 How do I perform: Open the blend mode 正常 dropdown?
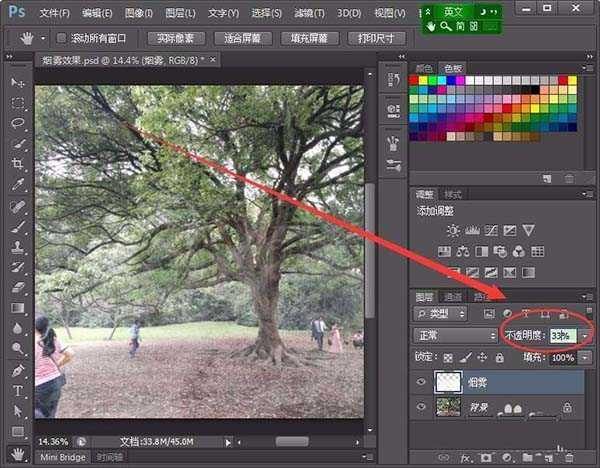(455, 336)
